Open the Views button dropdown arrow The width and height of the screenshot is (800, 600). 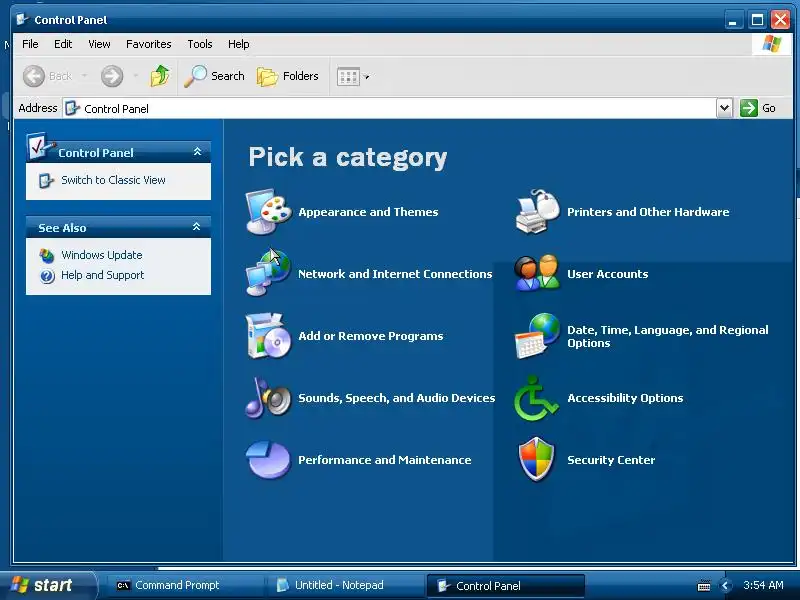366,77
